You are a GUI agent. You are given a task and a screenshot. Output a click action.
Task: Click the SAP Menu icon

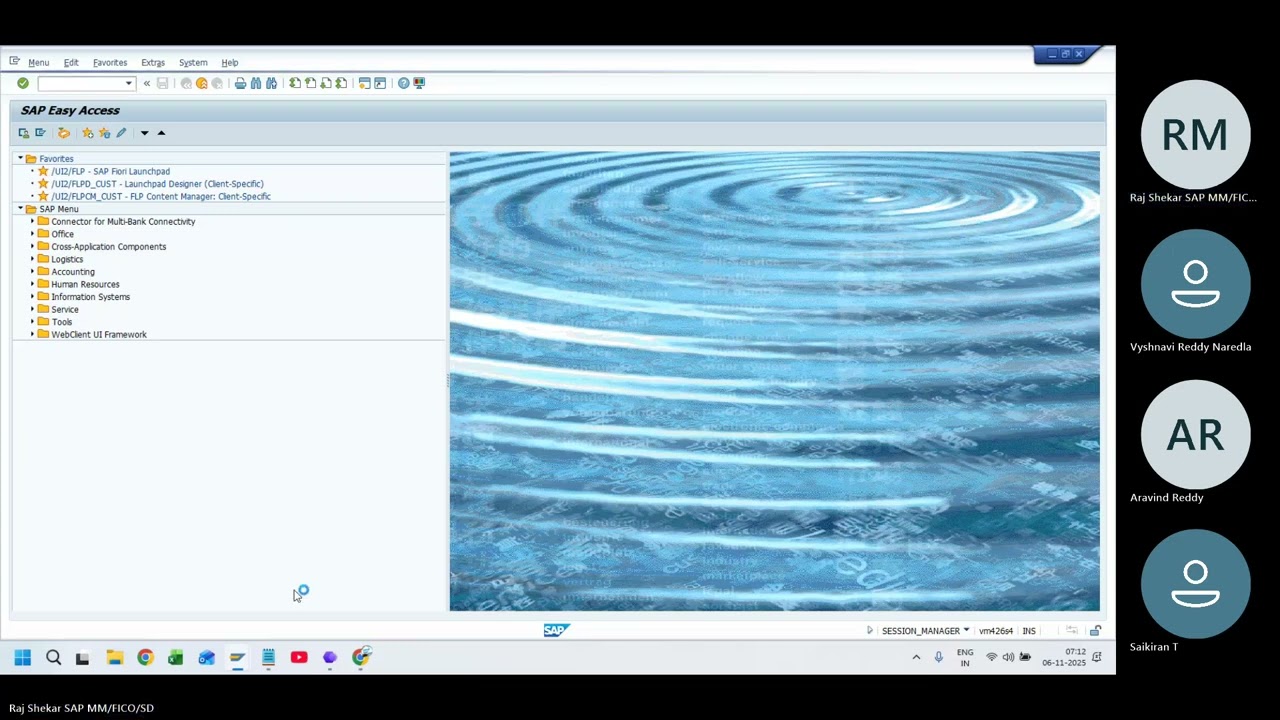pos(40,133)
